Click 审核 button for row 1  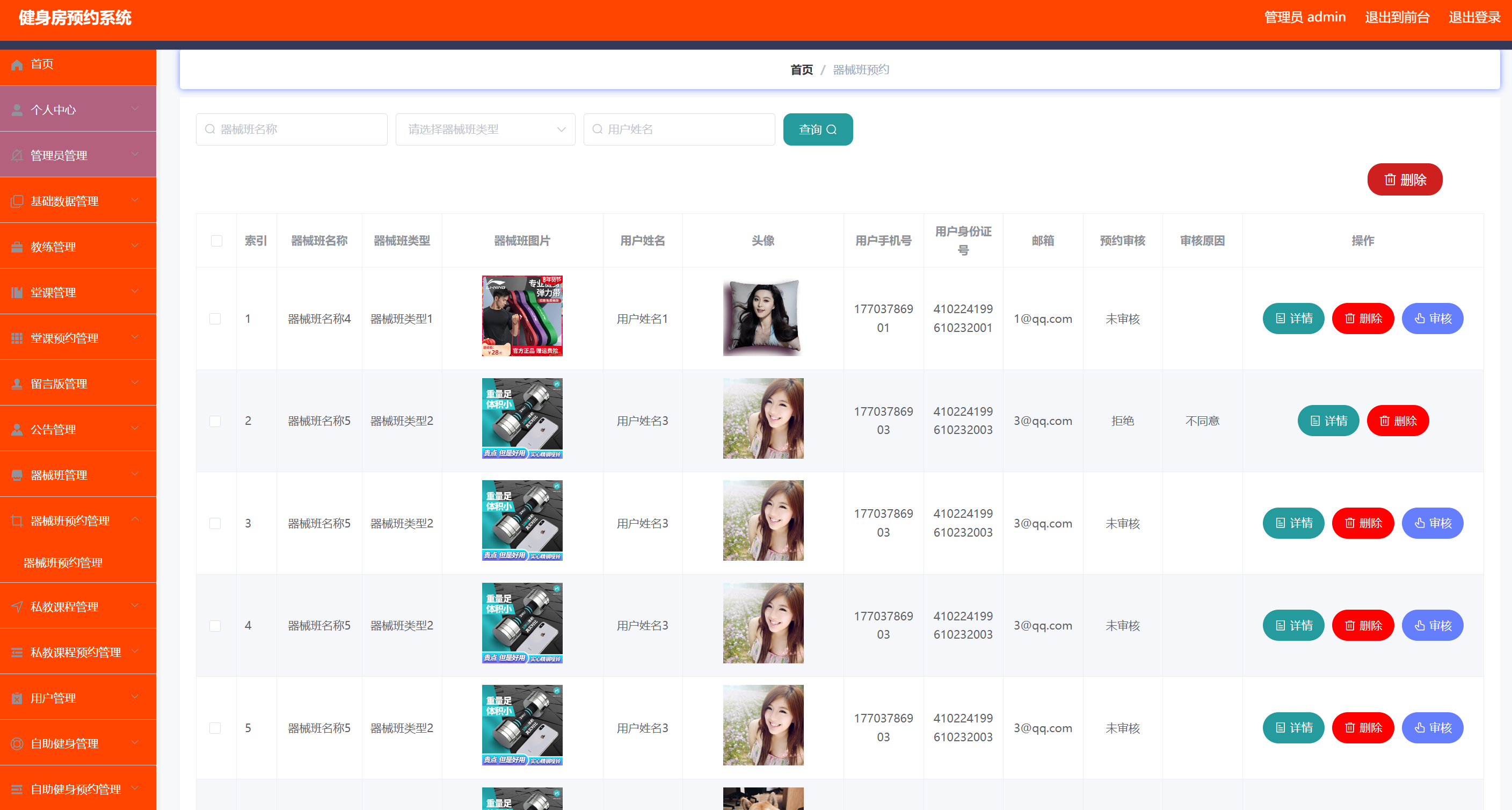(1432, 319)
